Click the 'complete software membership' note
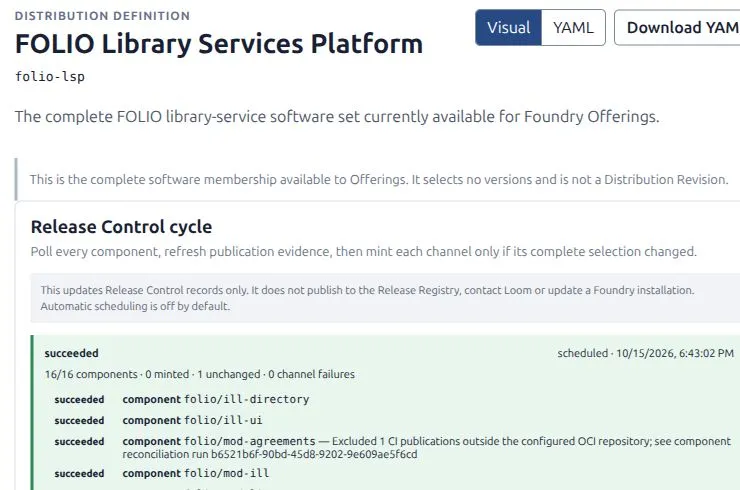This screenshot has height=490, width=740. tap(379, 179)
